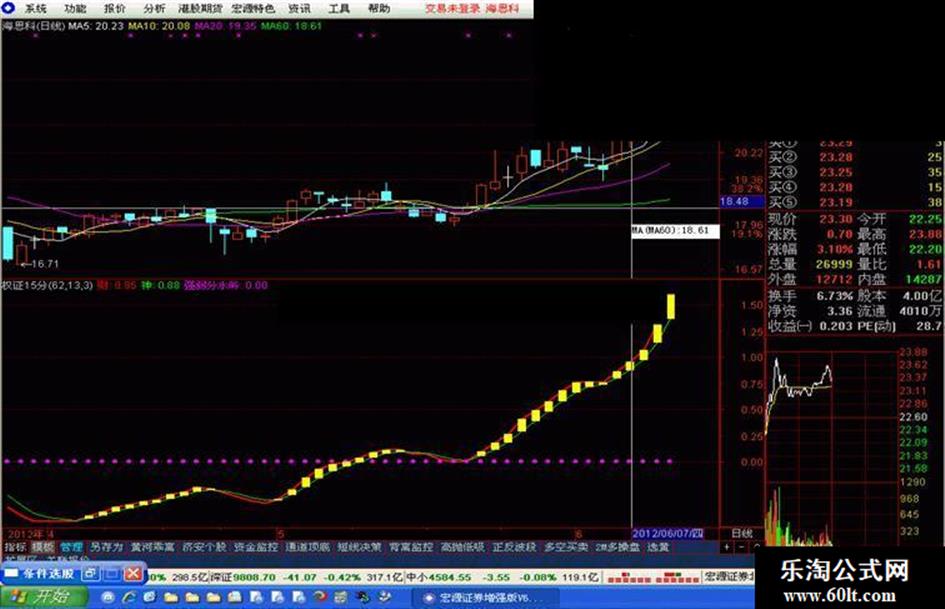Switch to the 济安个股 indicator tab
945x609 pixels.
pos(204,547)
